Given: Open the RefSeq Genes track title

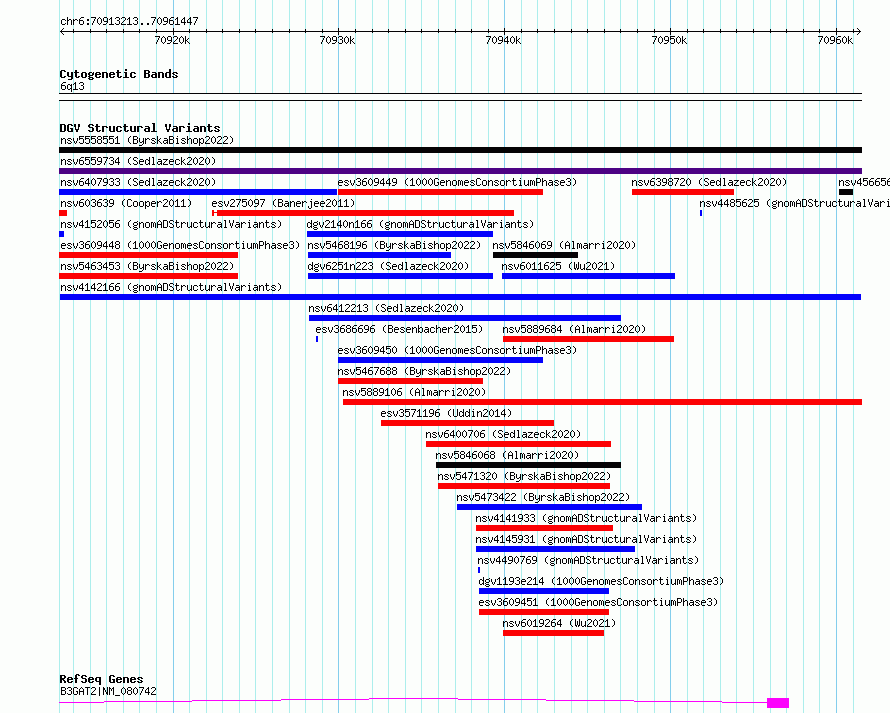Looking at the screenshot, I should tap(101, 679).
